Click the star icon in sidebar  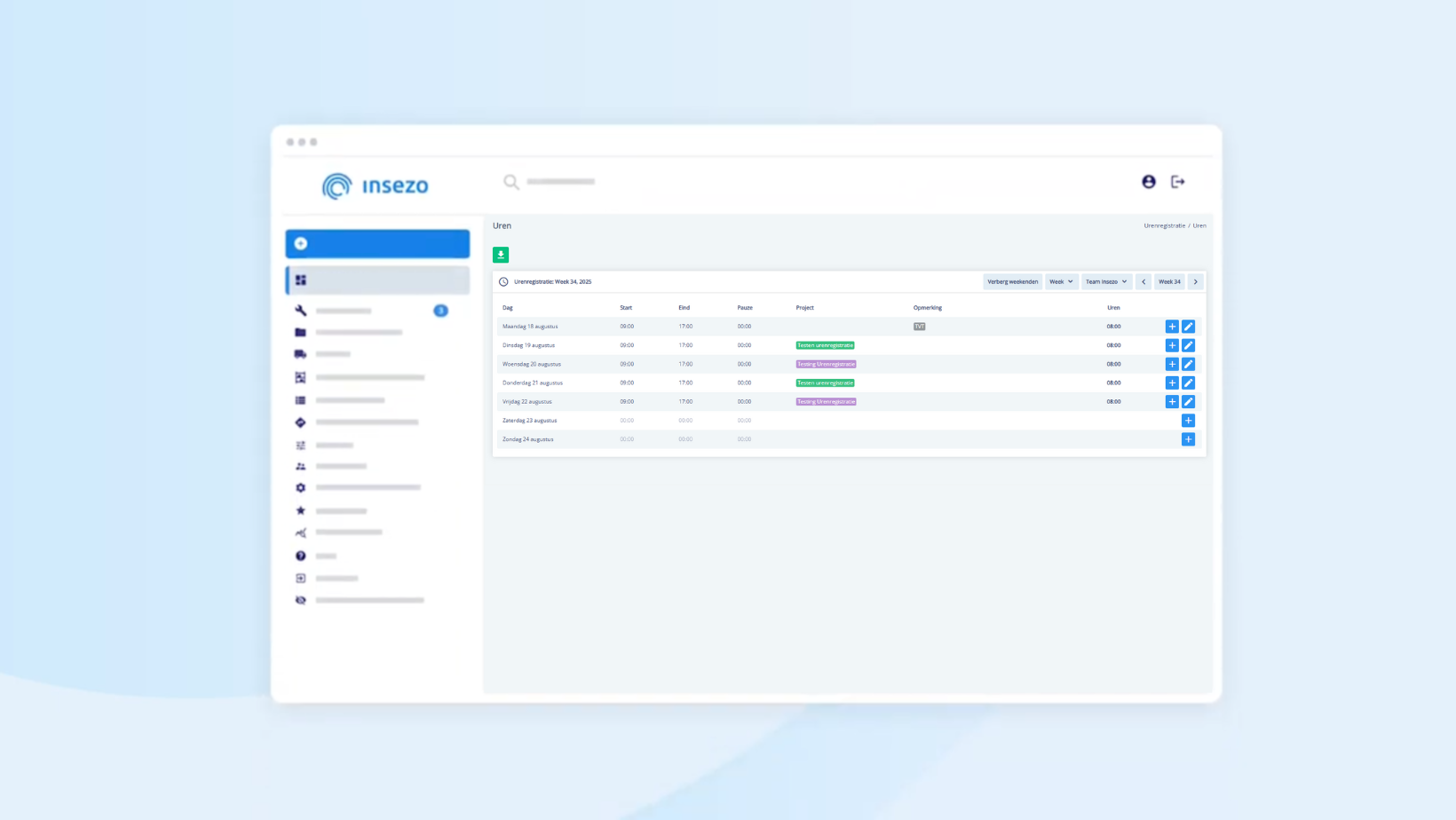click(301, 511)
